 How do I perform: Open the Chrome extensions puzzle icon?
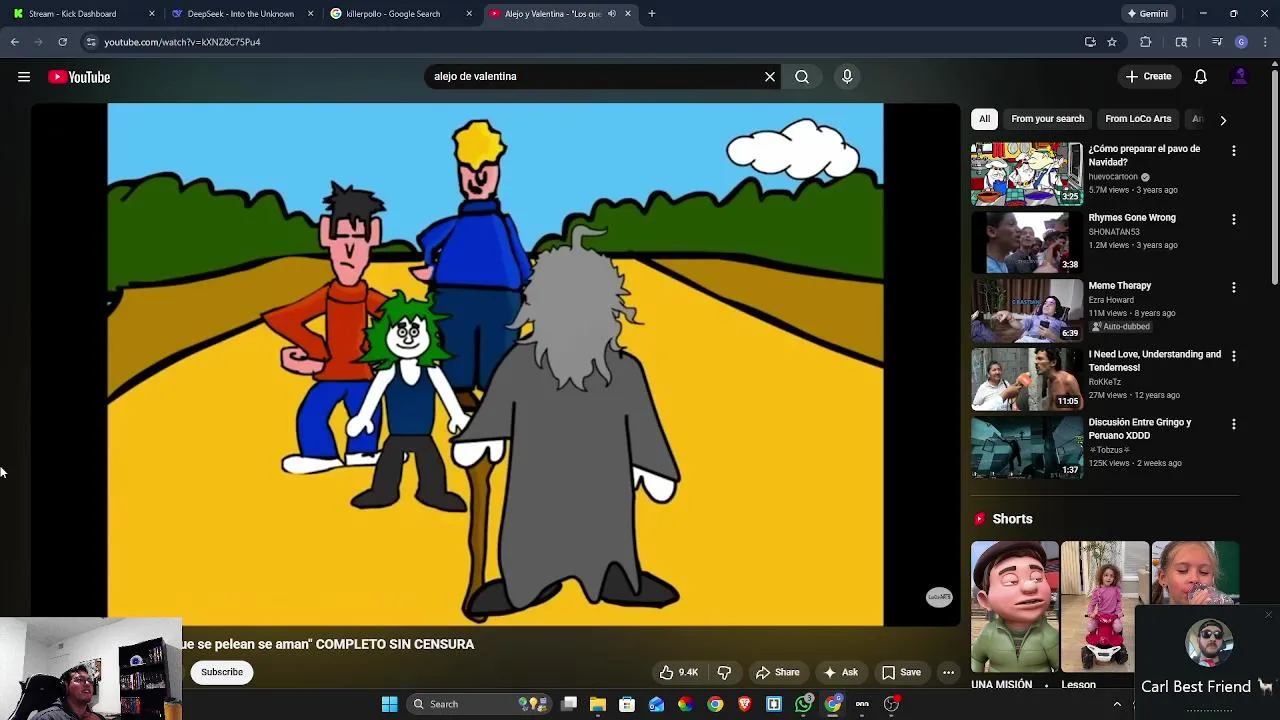click(1145, 42)
